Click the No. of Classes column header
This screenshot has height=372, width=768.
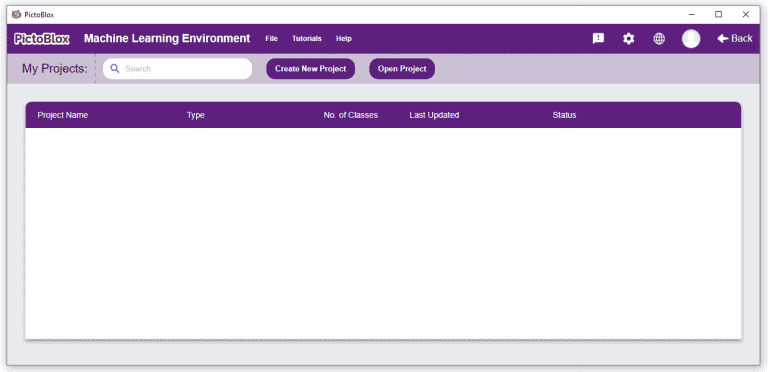coord(351,115)
